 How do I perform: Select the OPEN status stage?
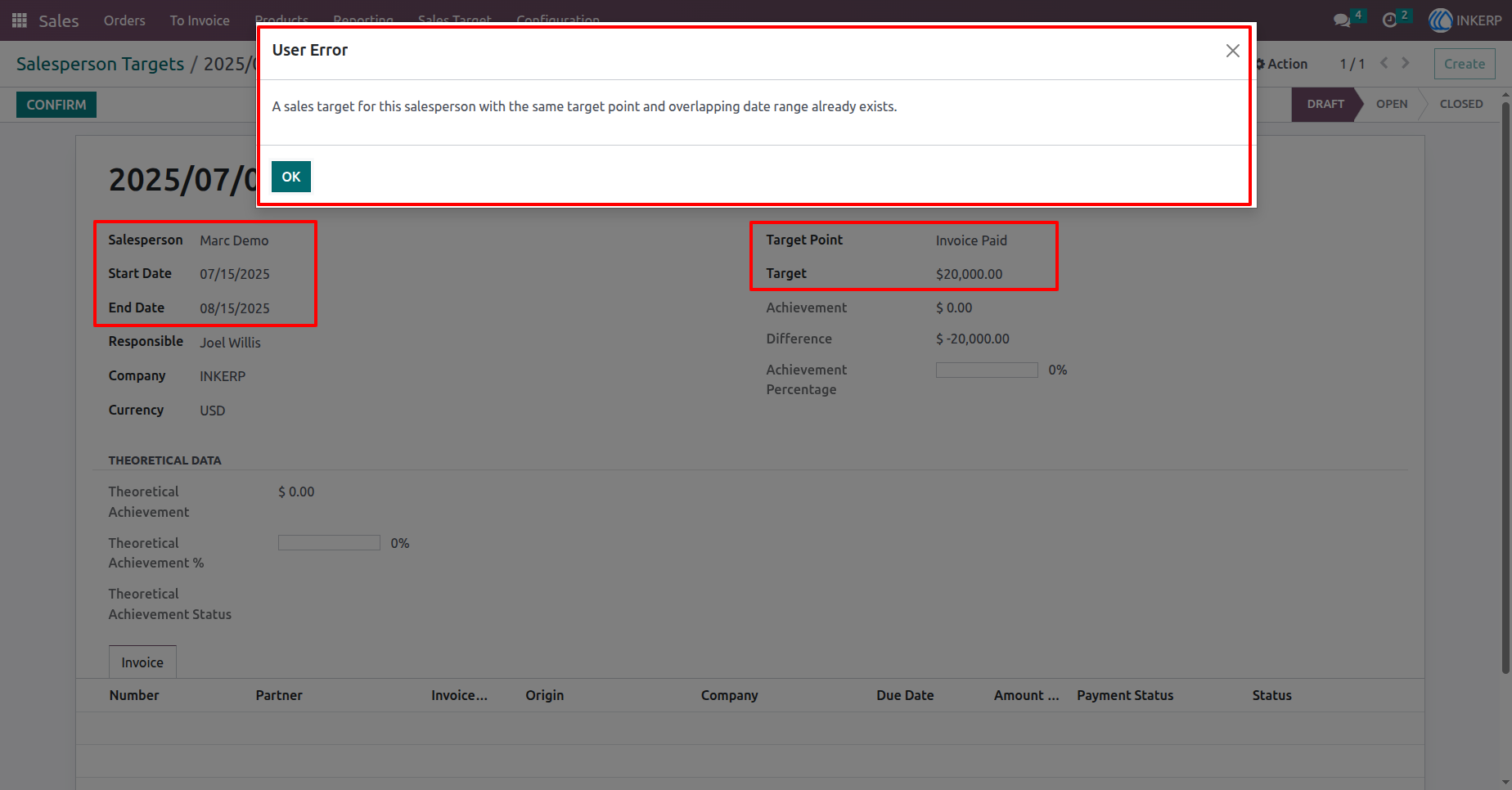(1392, 104)
